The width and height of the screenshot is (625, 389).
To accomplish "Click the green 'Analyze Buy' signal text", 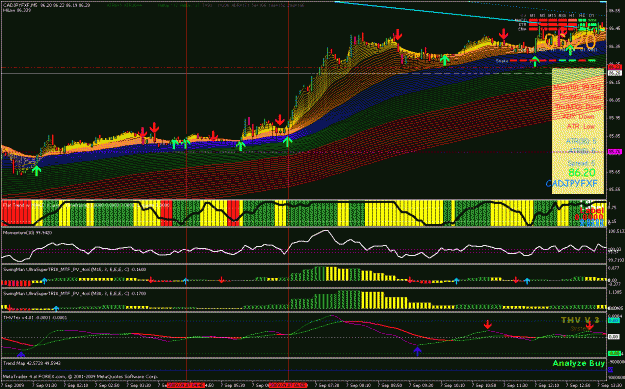I will (x=579, y=363).
